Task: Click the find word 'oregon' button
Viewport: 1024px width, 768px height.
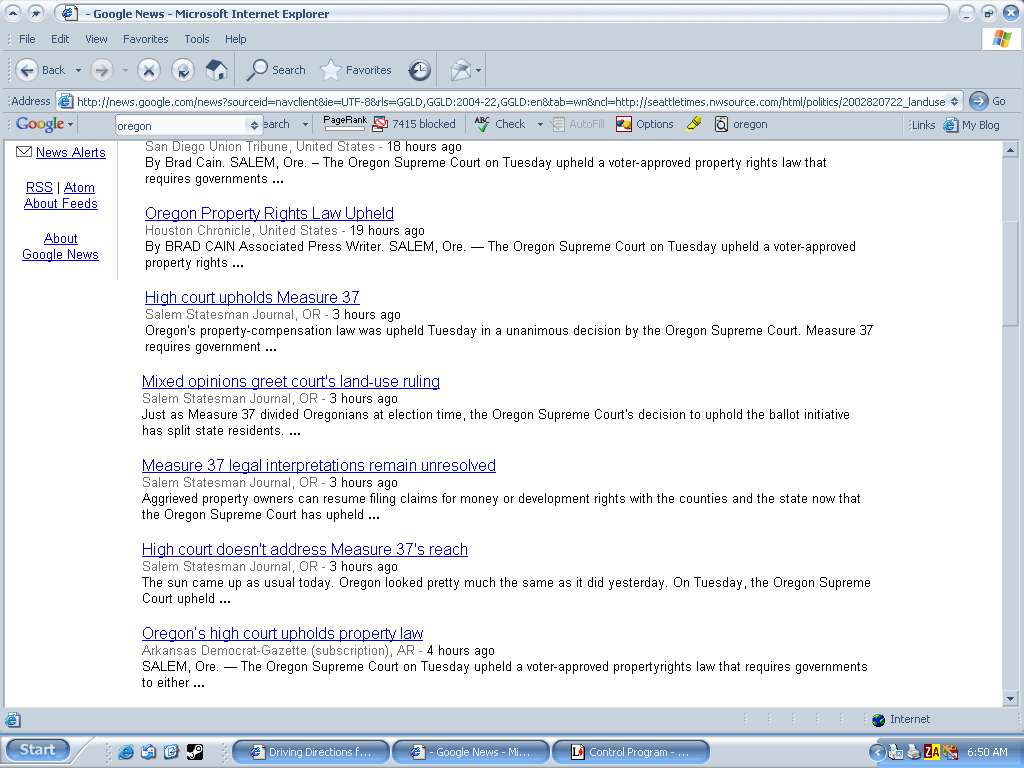Action: (741, 124)
